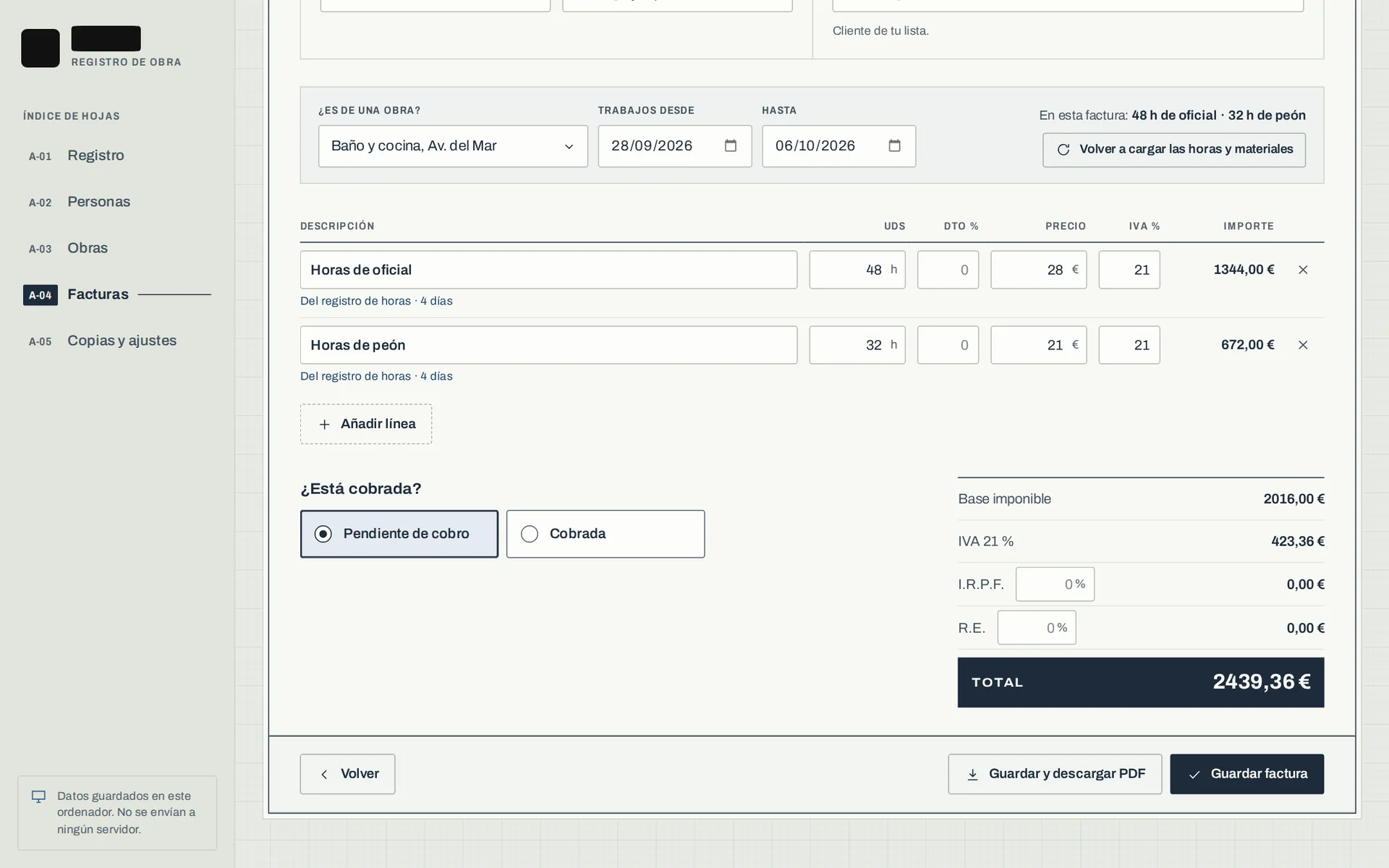Remove the Horas de oficial line

pyautogui.click(x=1303, y=270)
